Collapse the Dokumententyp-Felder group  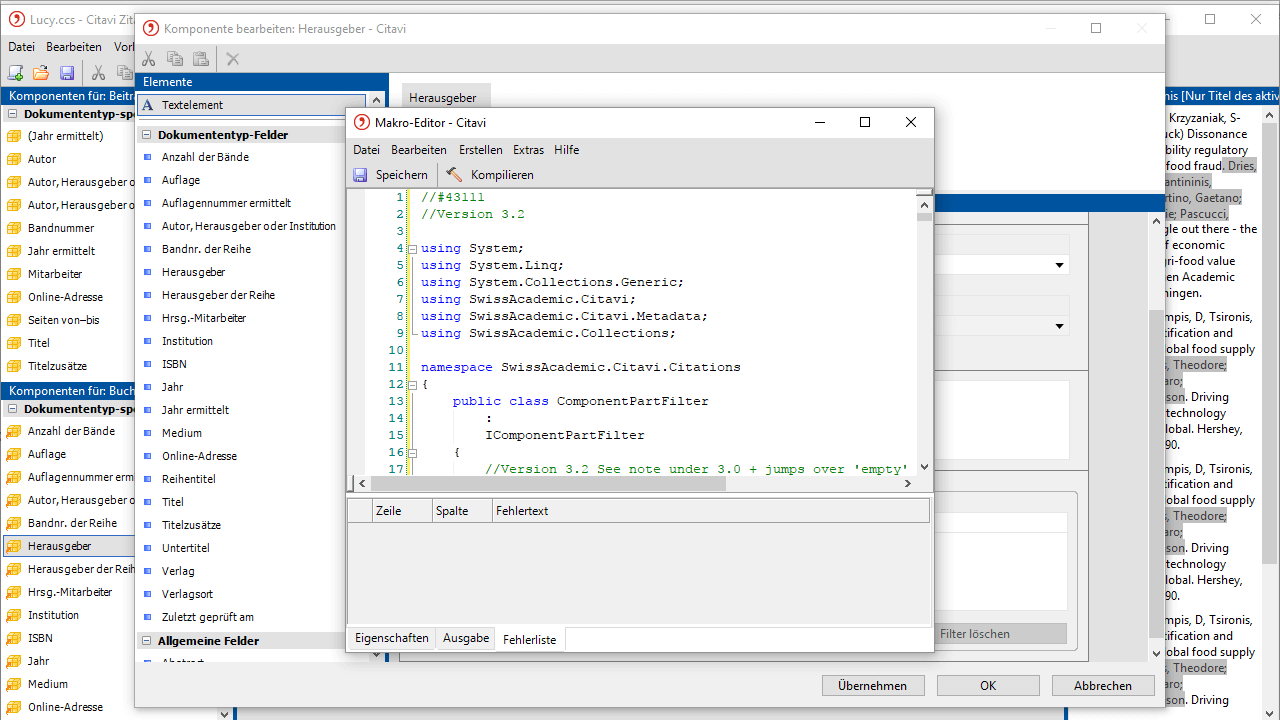click(146, 135)
